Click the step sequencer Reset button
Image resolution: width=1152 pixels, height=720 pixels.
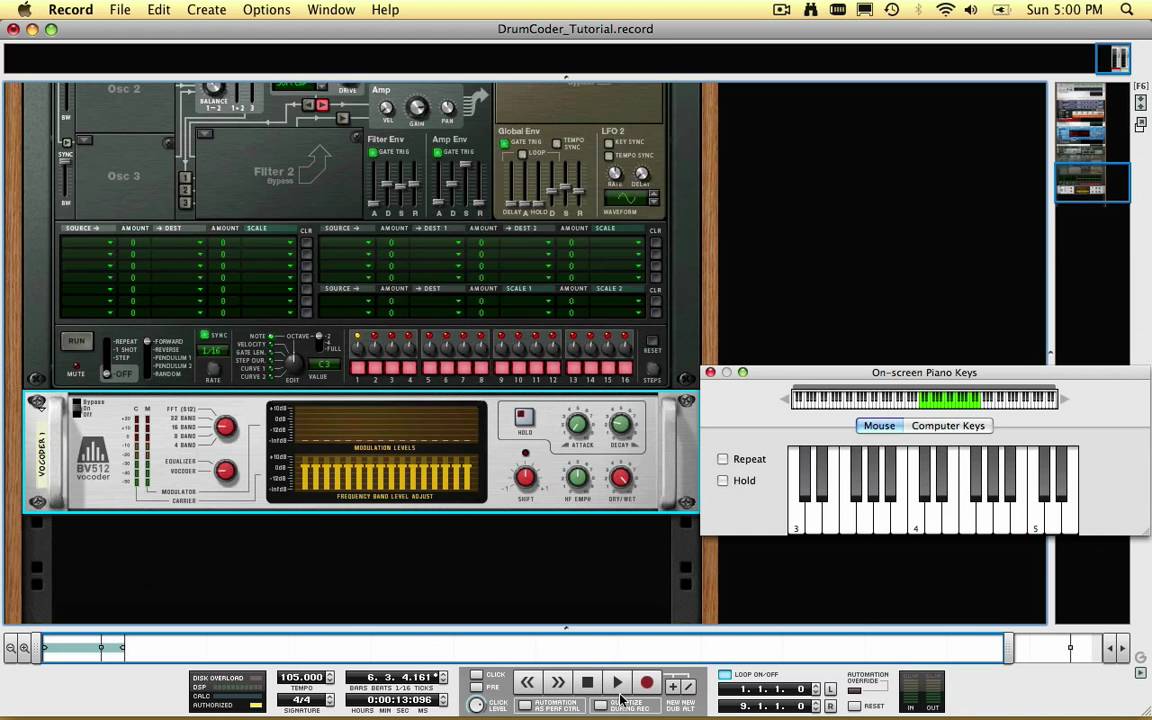coord(652,341)
